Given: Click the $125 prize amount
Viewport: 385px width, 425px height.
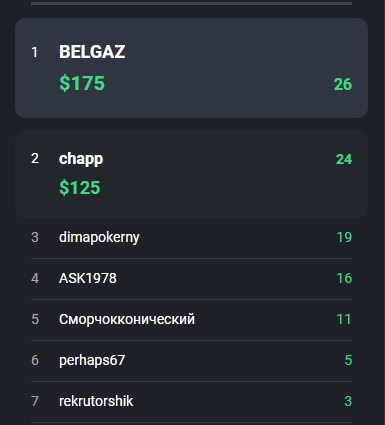Looking at the screenshot, I should tap(80, 187).
